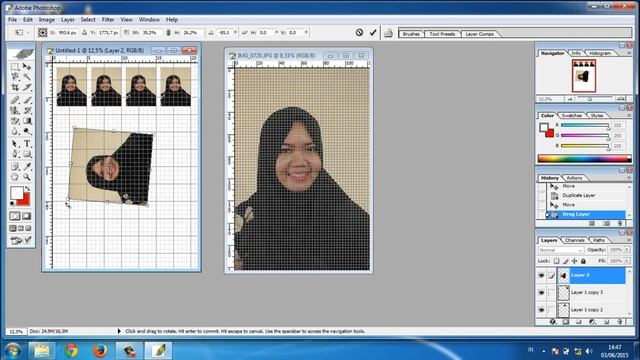Hide Layer 1 copy 3 visibility eye
This screenshot has height=360, width=640.
542,293
